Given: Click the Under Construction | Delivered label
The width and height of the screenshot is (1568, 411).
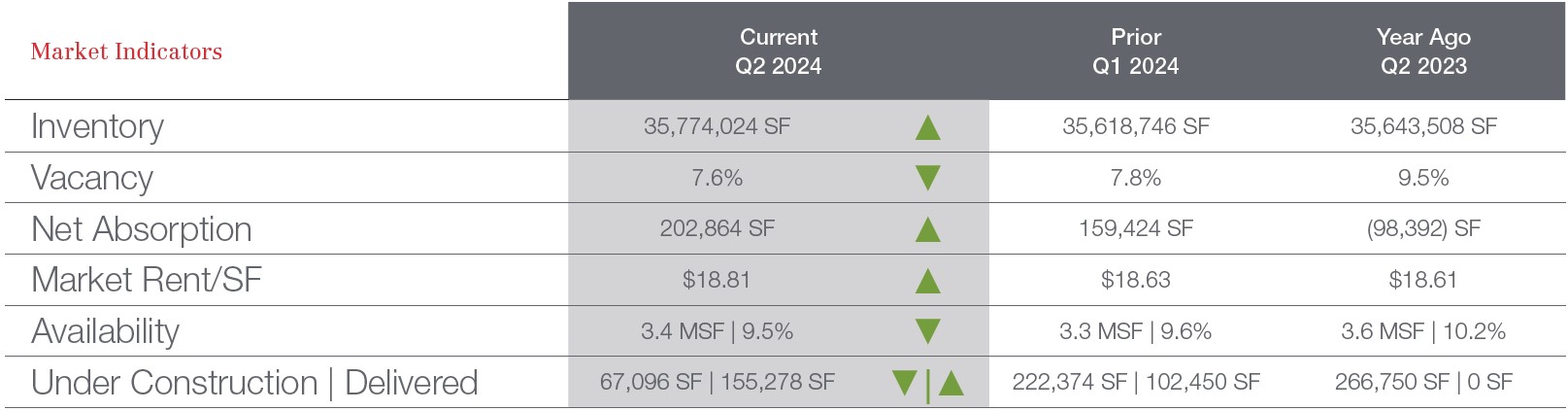Looking at the screenshot, I should [254, 383].
